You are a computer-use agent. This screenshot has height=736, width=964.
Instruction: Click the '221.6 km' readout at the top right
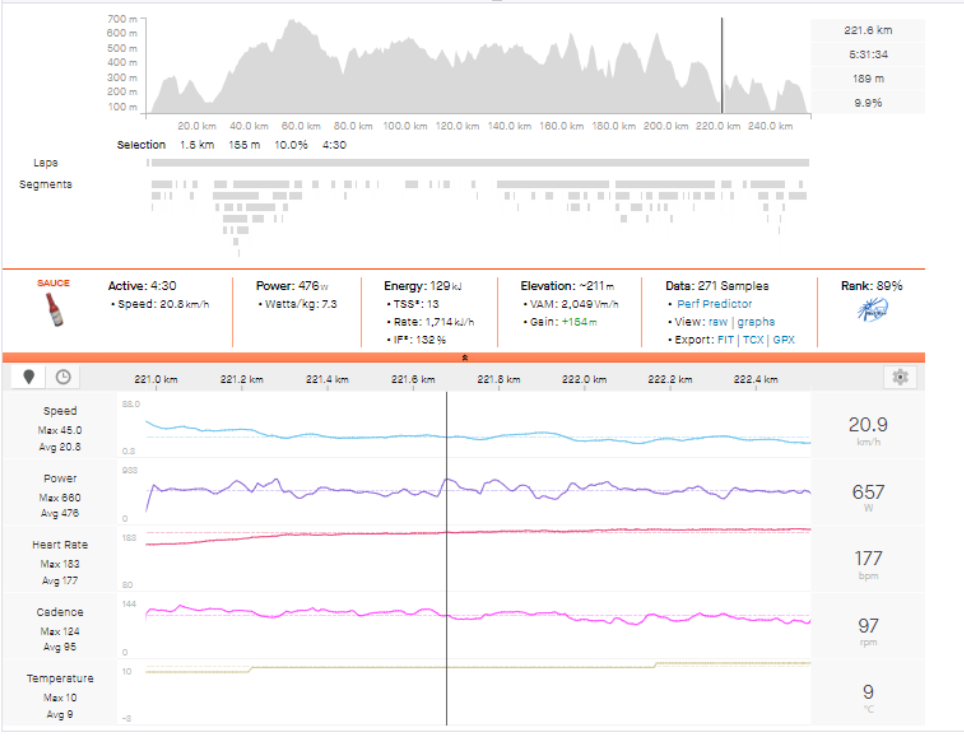click(x=867, y=30)
